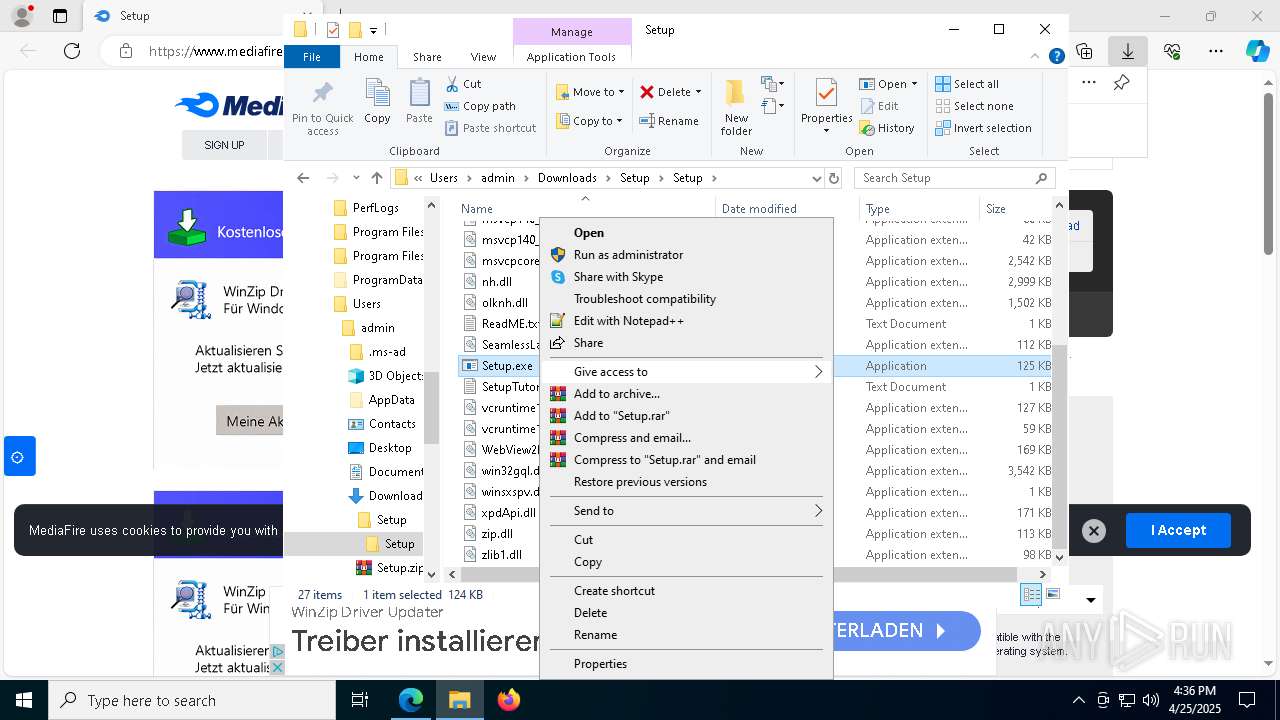
Task: Click the Cut scissors button
Action: tap(463, 84)
